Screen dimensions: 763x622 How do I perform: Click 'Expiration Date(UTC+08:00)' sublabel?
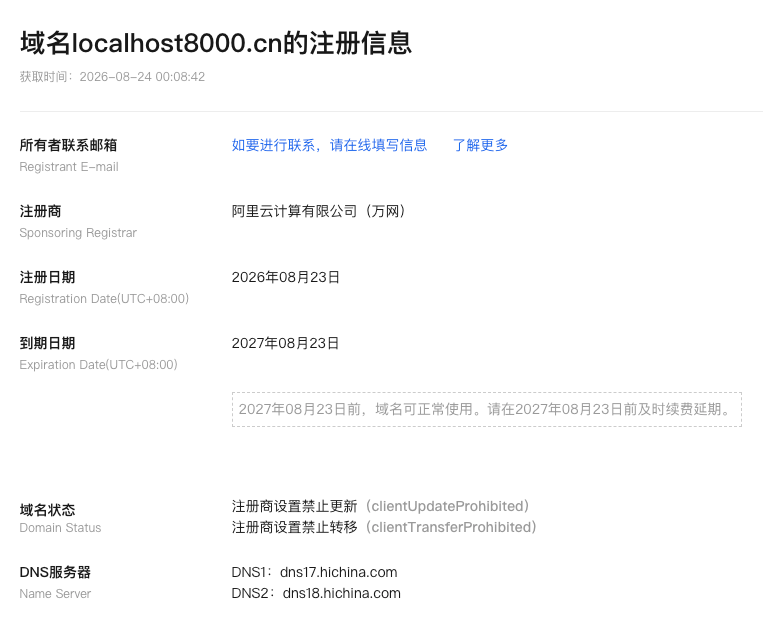tap(98, 365)
